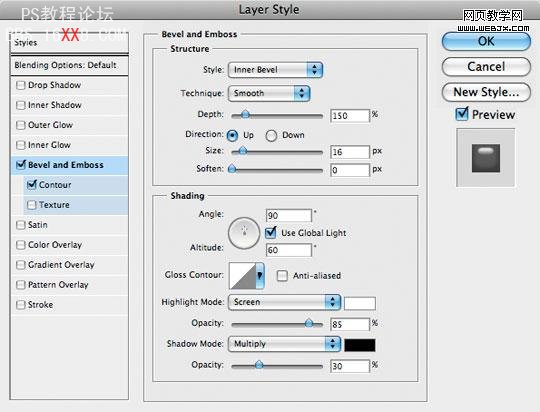
Task: Open the Shadow Mode dropdown showing Multiply
Action: tap(284, 344)
